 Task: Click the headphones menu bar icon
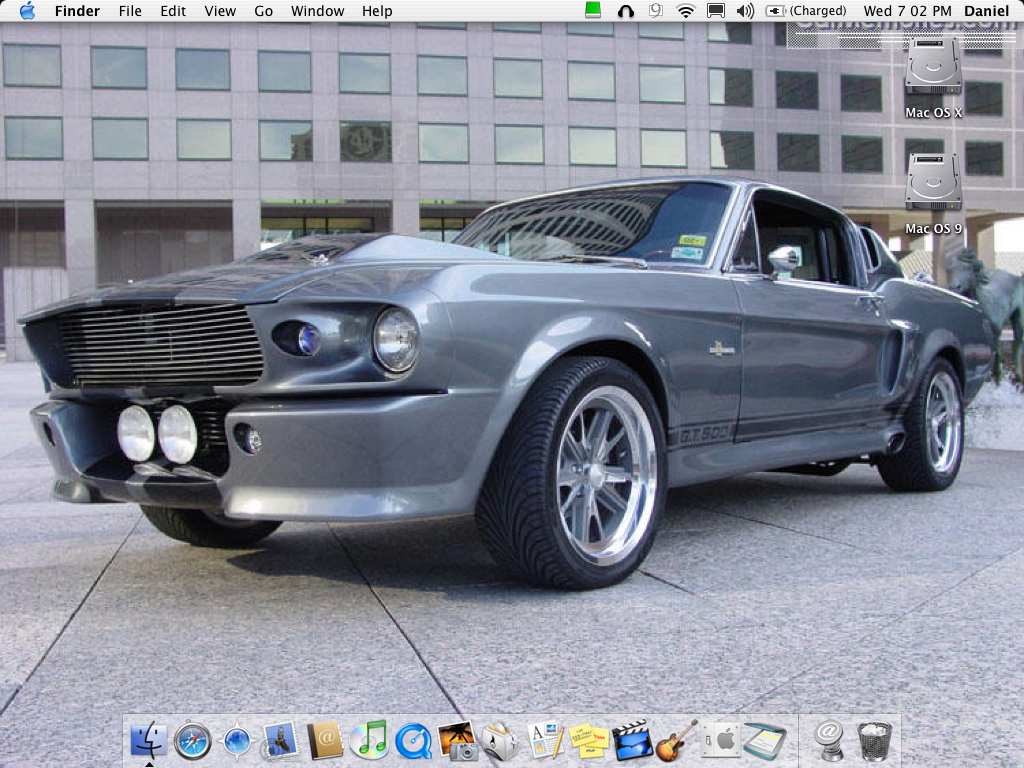click(626, 11)
